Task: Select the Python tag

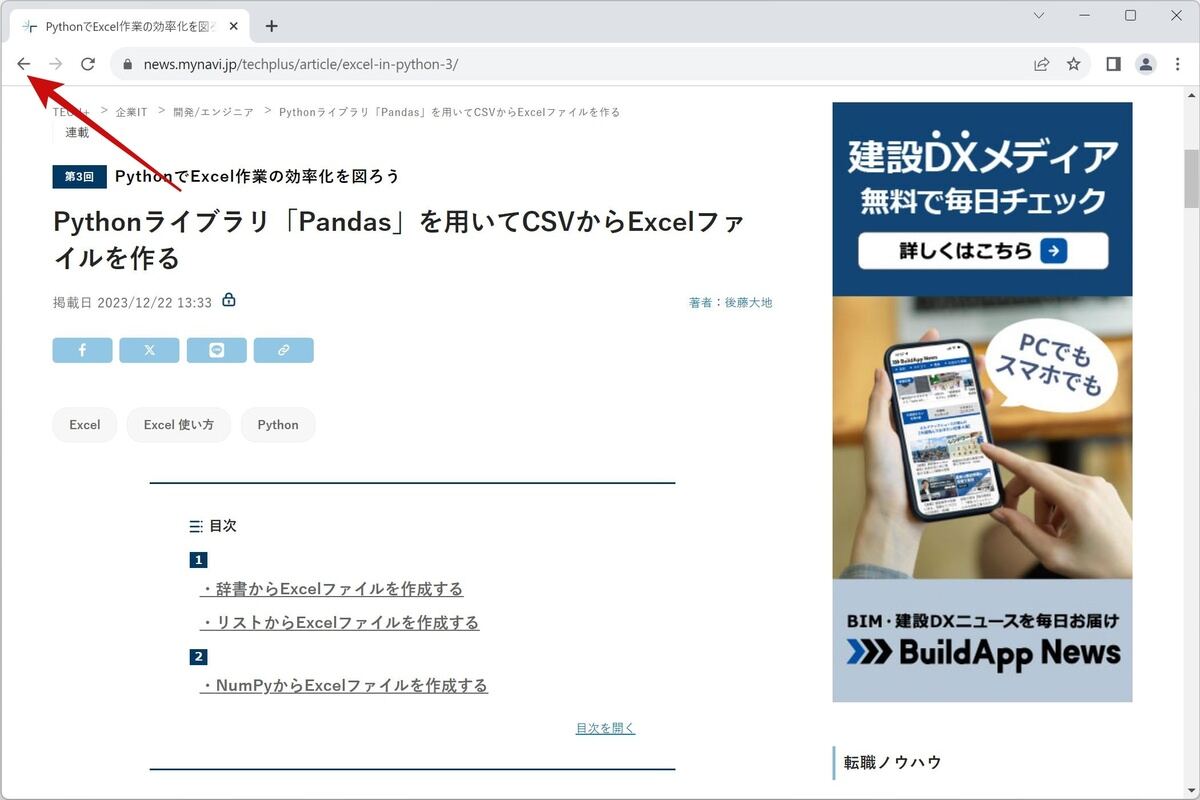Action: coord(278,425)
